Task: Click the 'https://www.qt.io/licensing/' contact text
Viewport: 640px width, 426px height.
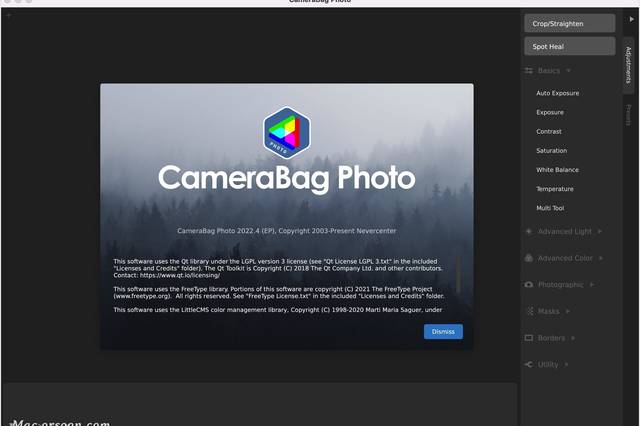Action: [x=180, y=275]
